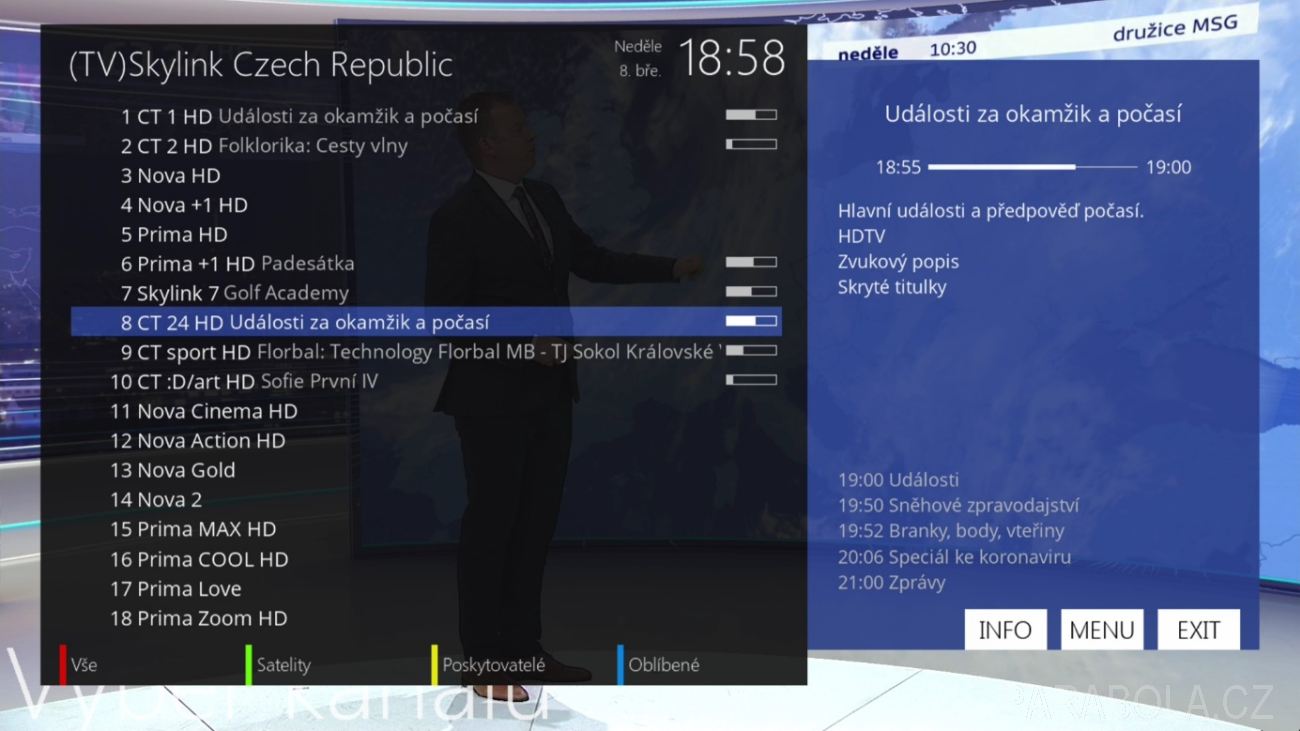Click the Neděle 8. bře. date
The width and height of the screenshot is (1300, 731).
coord(638,59)
